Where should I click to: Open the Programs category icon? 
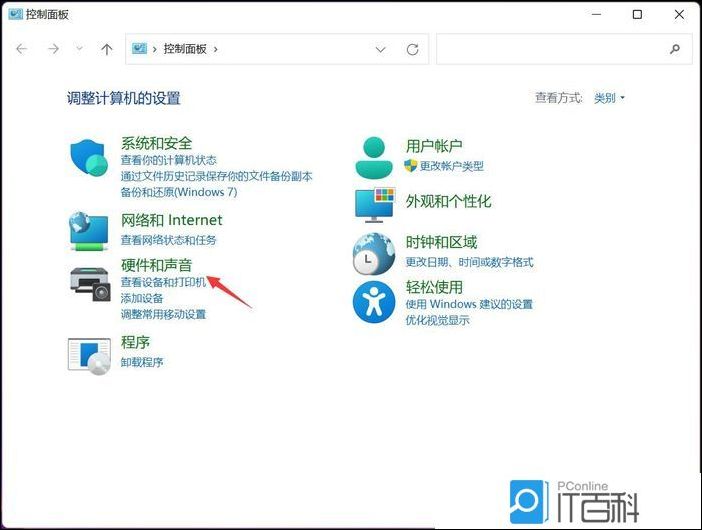click(89, 354)
